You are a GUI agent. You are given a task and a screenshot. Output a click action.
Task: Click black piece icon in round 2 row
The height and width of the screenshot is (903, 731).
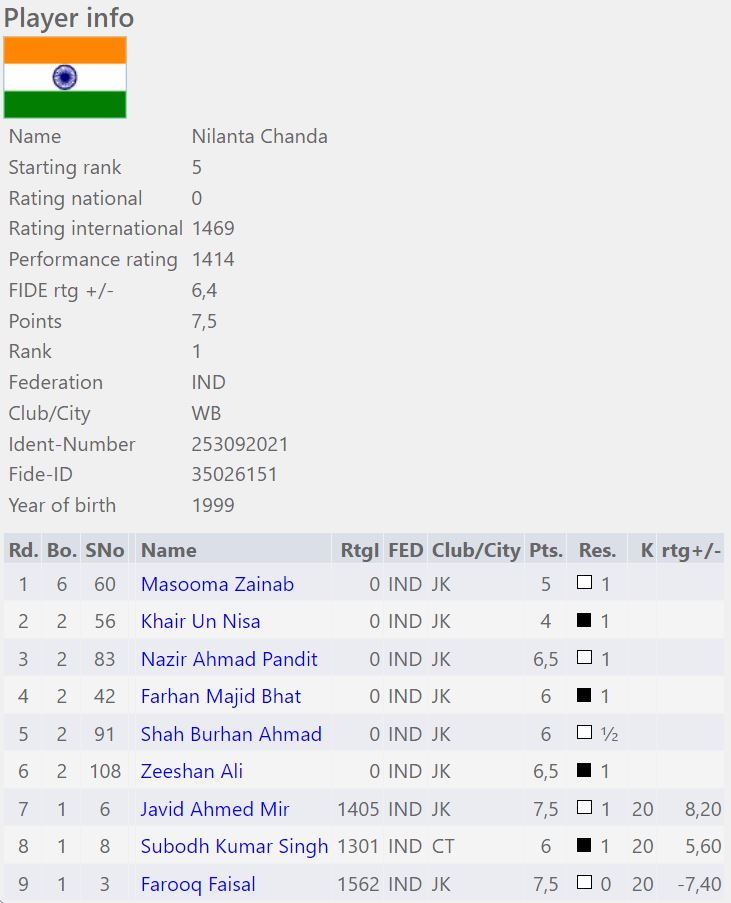[x=585, y=621]
